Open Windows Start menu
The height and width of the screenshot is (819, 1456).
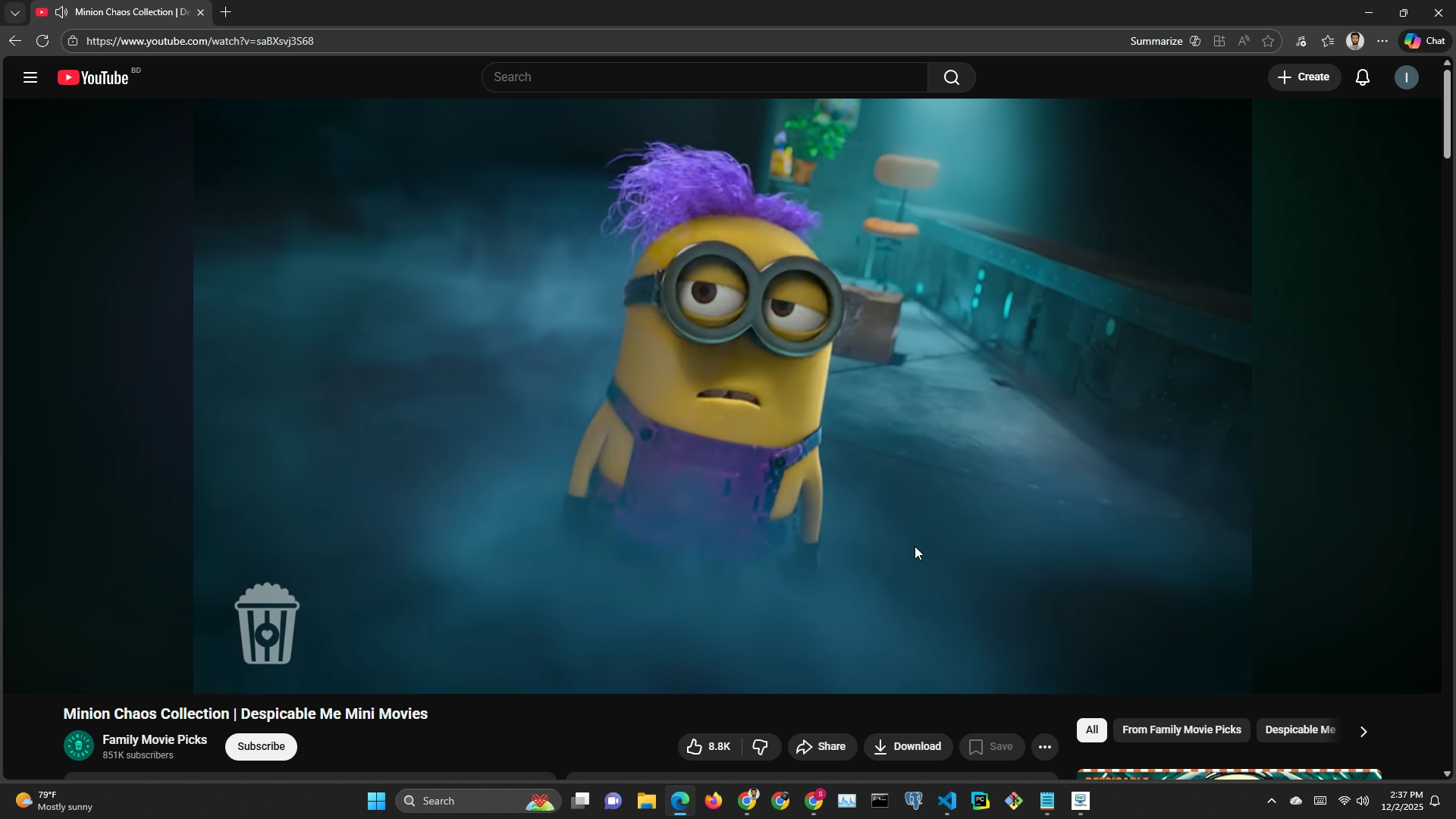[376, 802]
